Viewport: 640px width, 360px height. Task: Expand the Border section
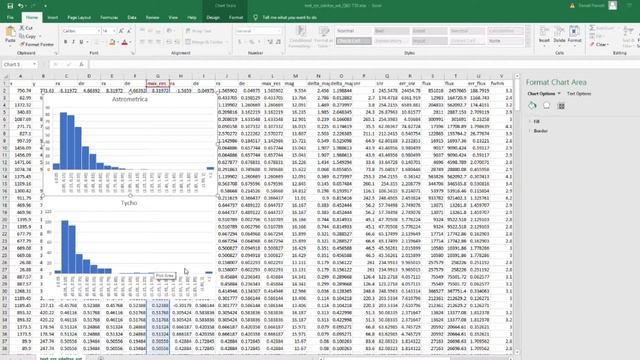[x=540, y=131]
